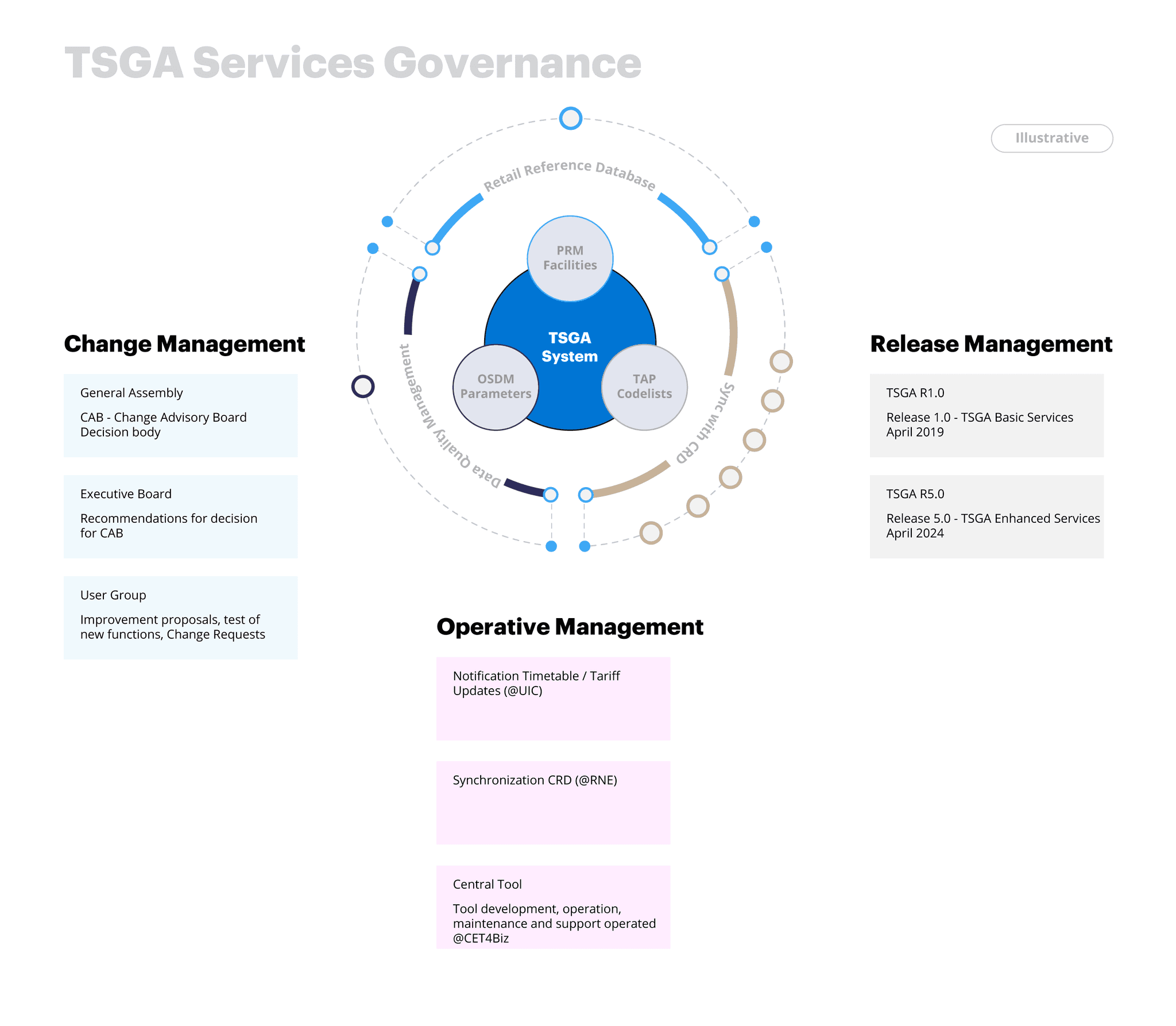Screen dimensions: 1176x1026
Task: Open the Synchronization CRD (@RNE) card
Action: (x=553, y=803)
